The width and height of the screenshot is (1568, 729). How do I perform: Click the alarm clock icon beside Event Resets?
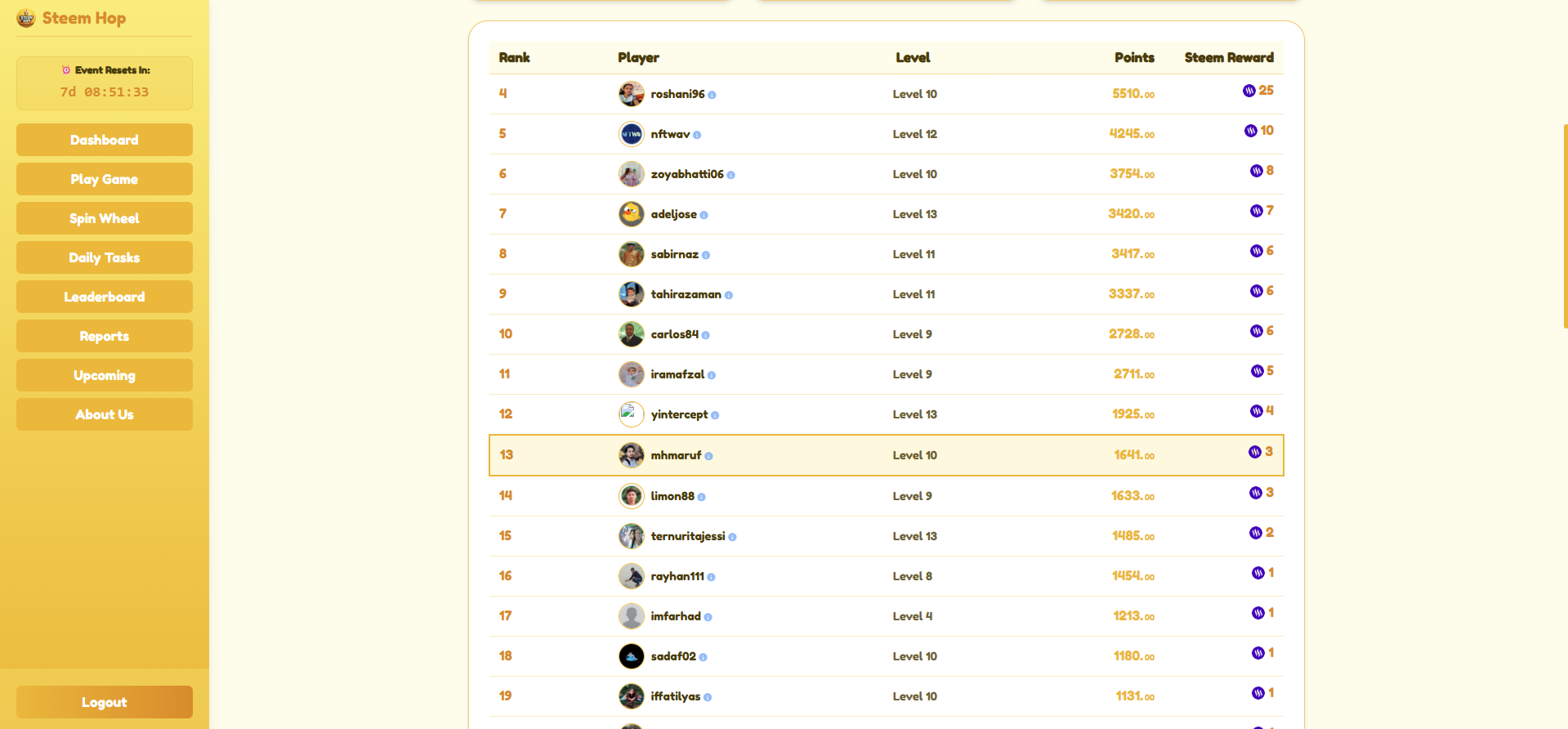(66, 70)
